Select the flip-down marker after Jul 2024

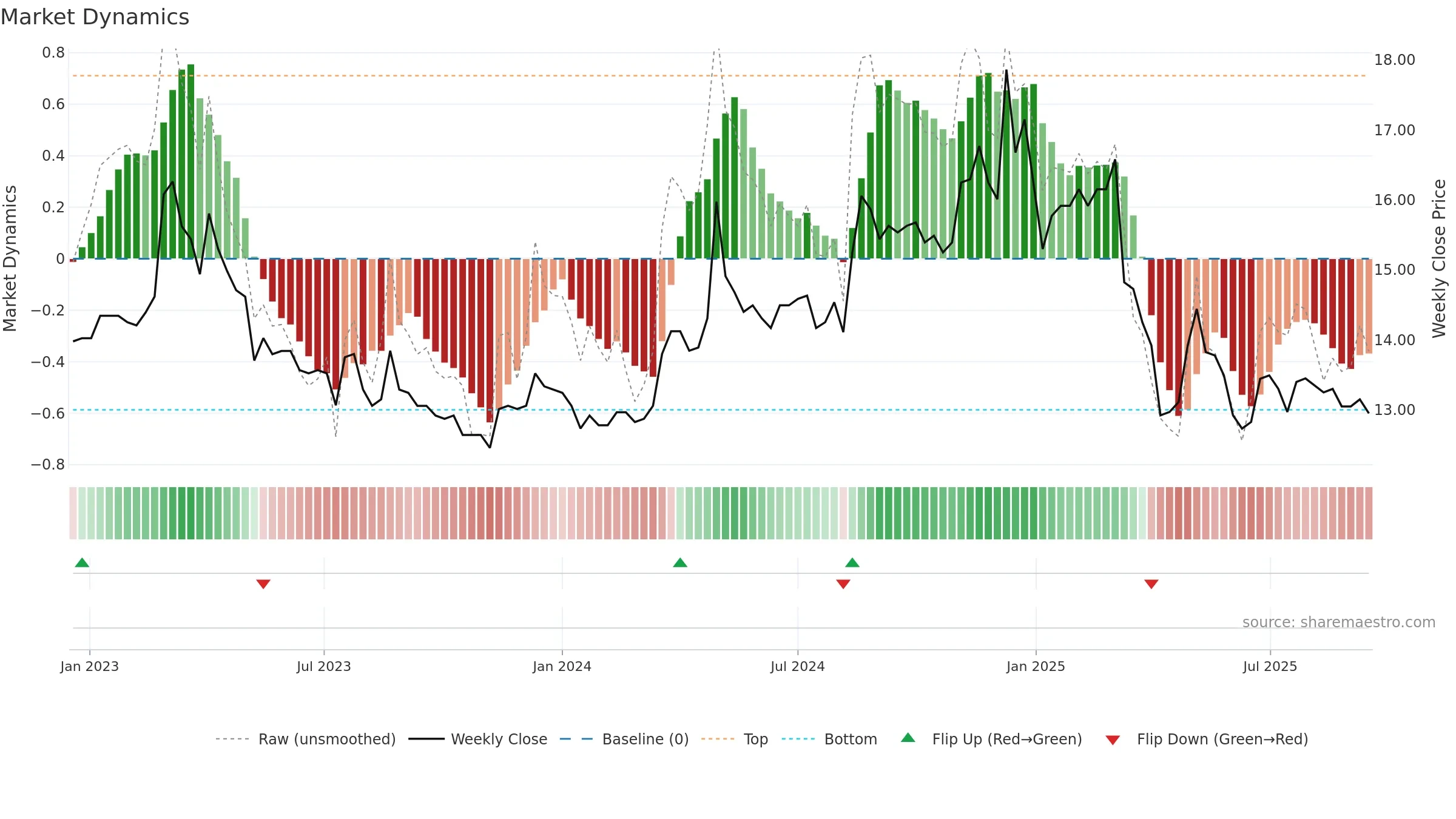click(843, 584)
